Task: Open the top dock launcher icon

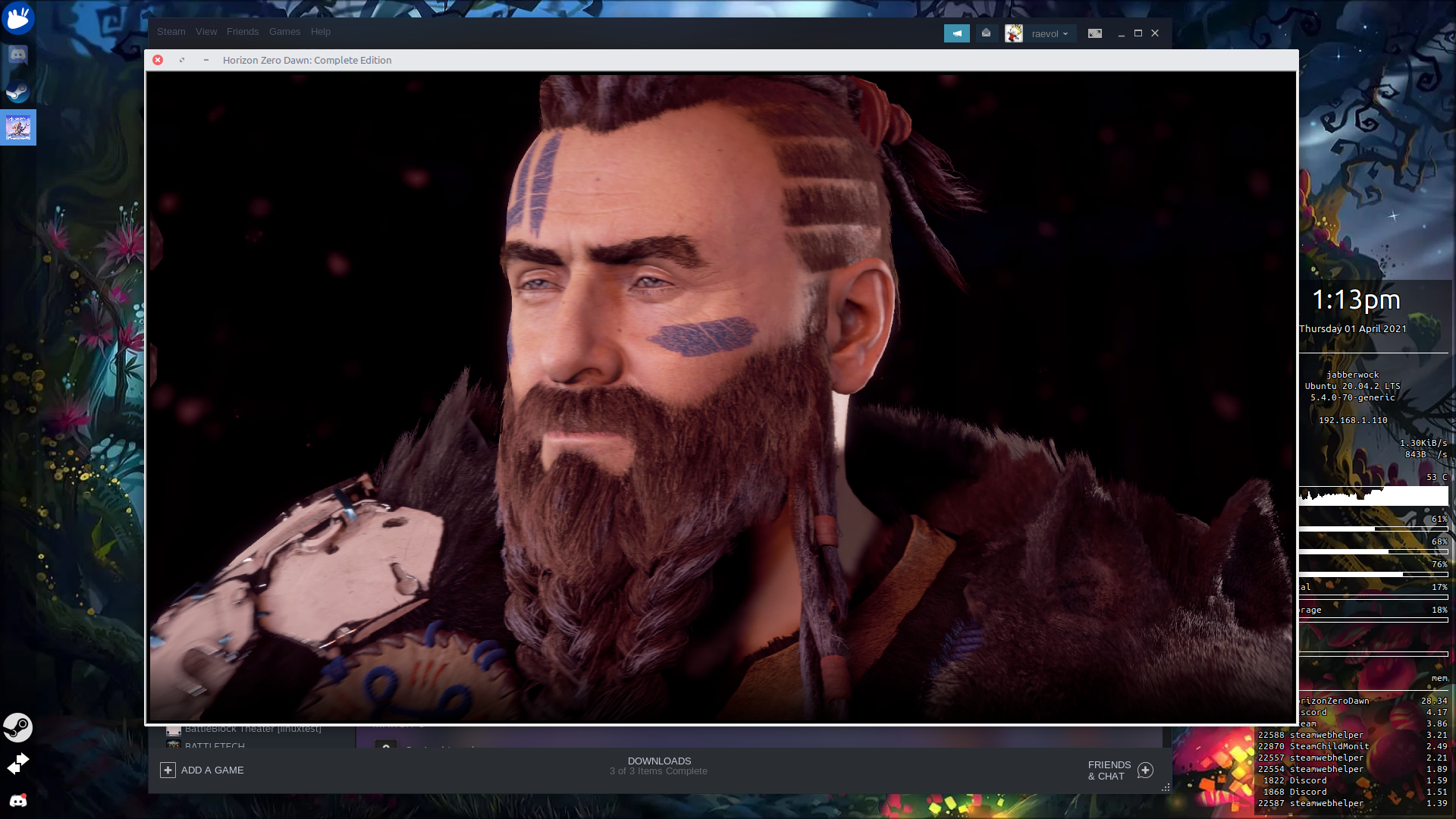Action: (x=18, y=18)
